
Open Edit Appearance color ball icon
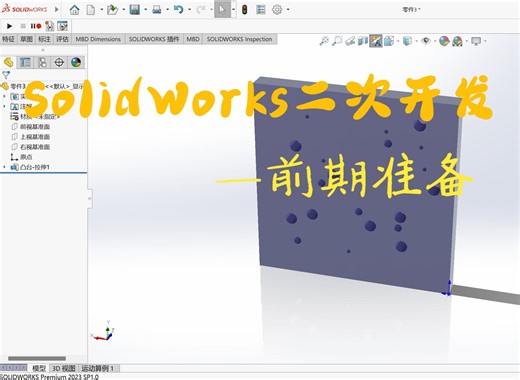pos(444,41)
